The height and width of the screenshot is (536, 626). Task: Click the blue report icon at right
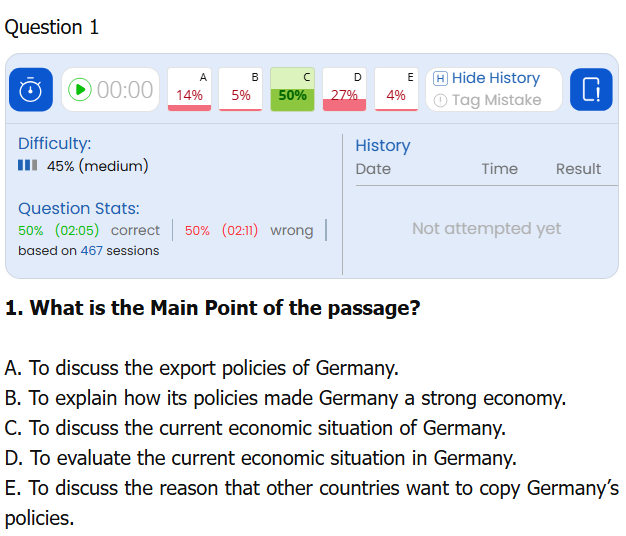tap(591, 90)
